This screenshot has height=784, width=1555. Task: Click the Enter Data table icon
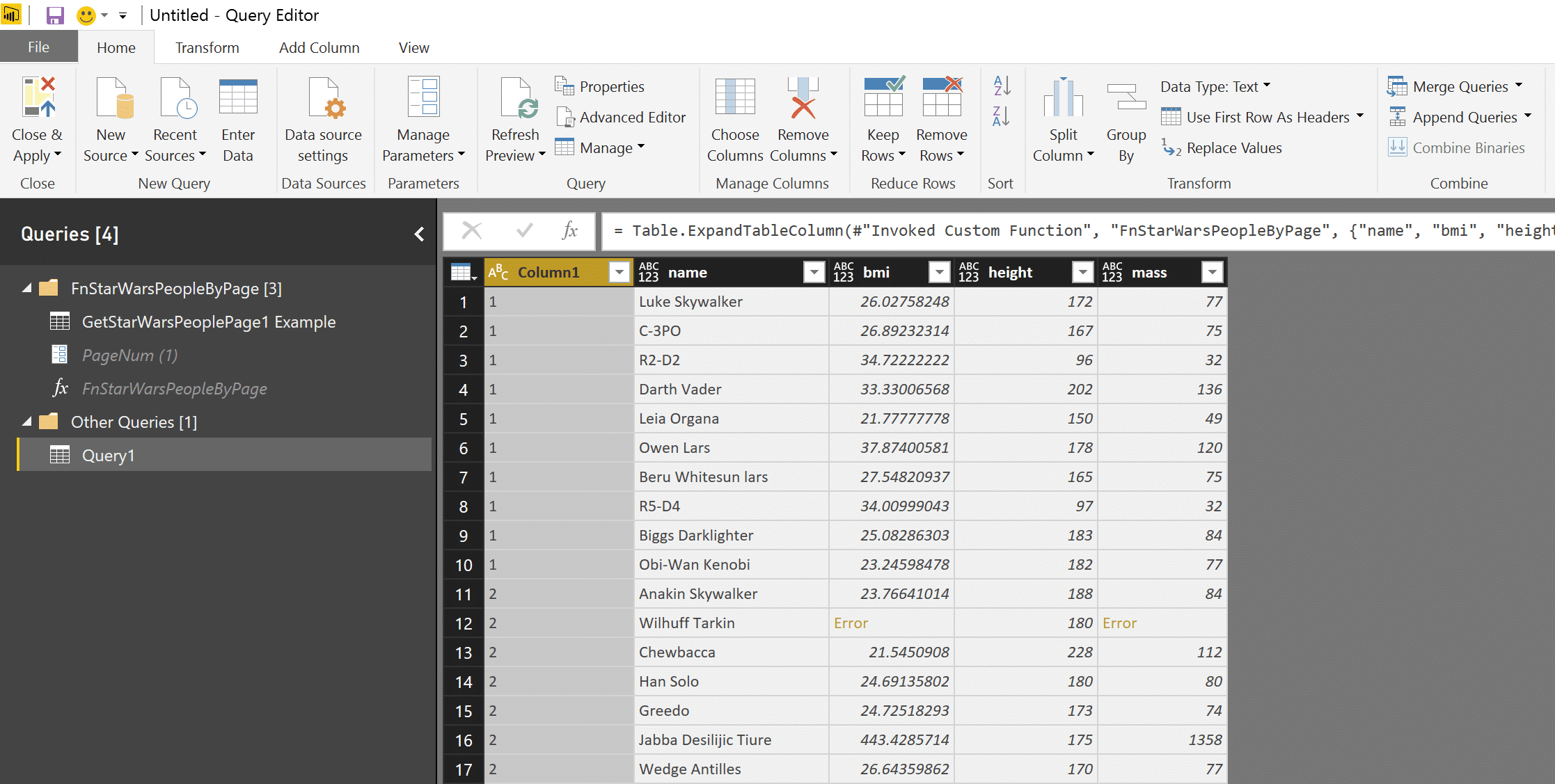tap(238, 97)
